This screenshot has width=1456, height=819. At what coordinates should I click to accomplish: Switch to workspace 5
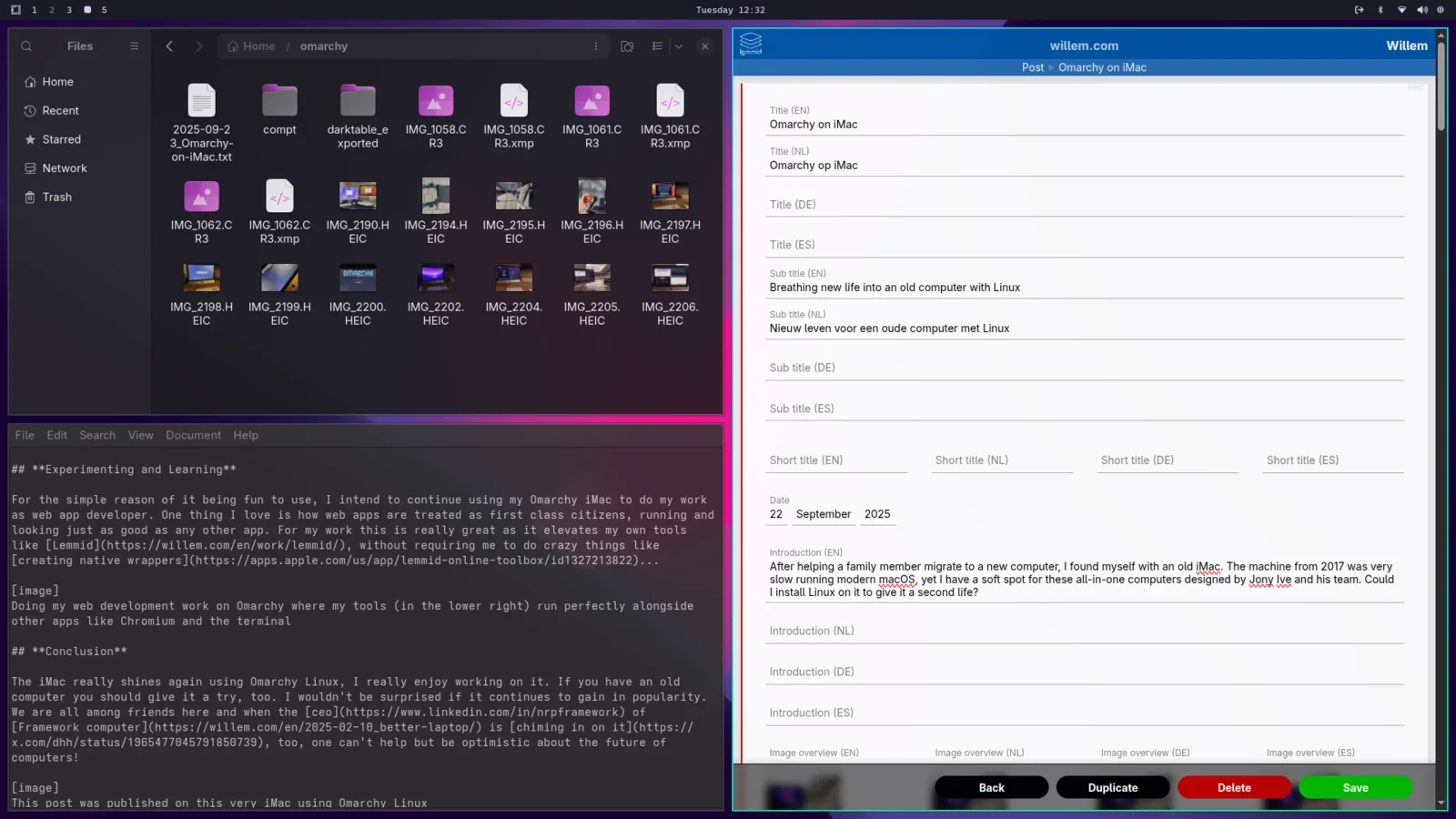[104, 10]
